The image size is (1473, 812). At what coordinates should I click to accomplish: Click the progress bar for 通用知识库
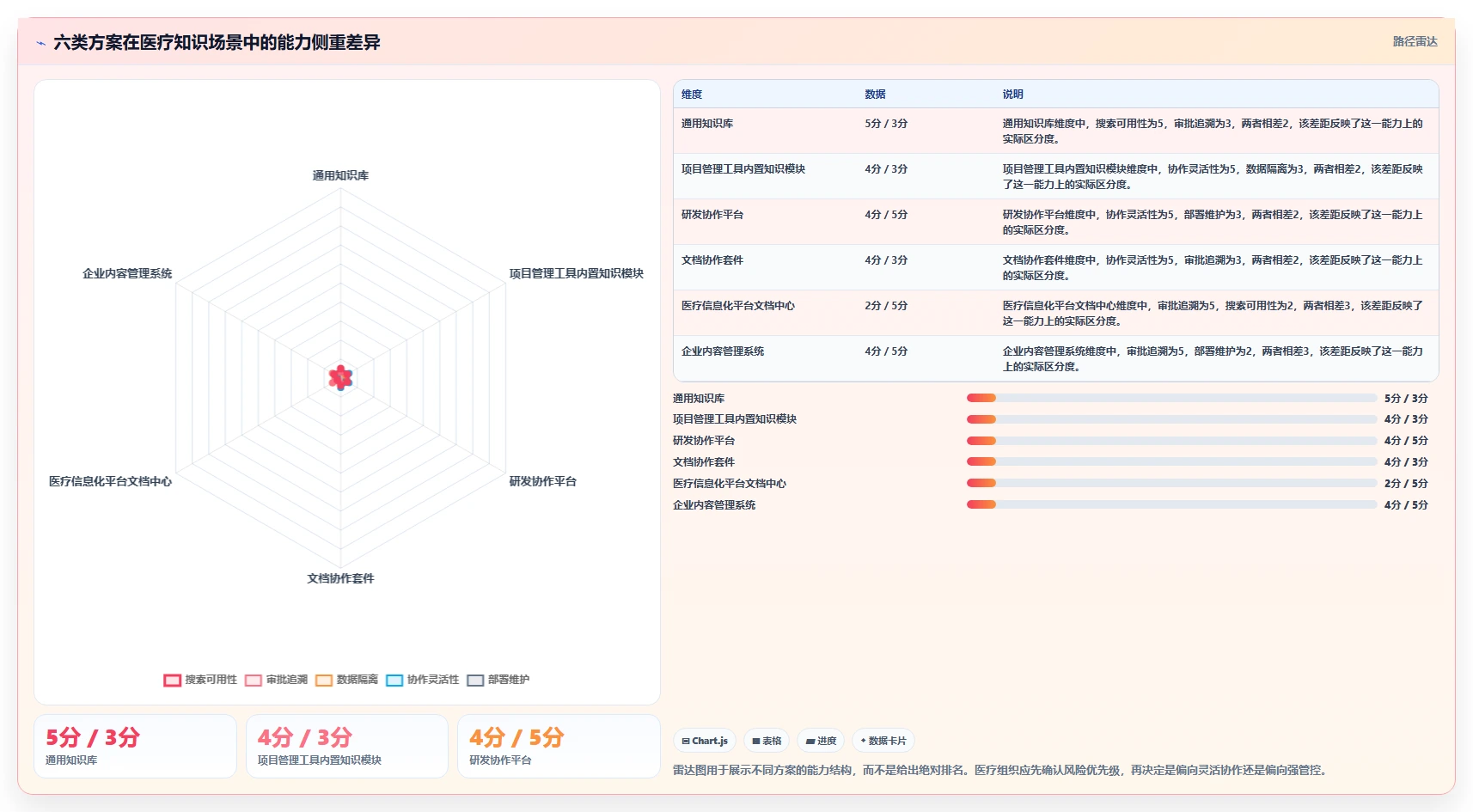(x=1171, y=398)
